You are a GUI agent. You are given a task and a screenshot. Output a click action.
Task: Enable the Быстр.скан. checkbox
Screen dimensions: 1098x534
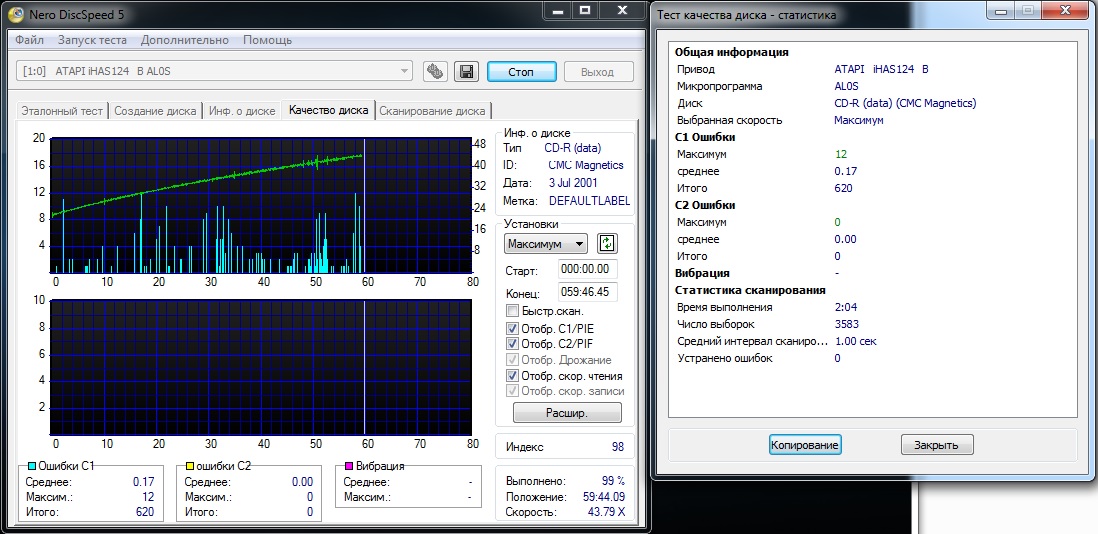point(513,311)
